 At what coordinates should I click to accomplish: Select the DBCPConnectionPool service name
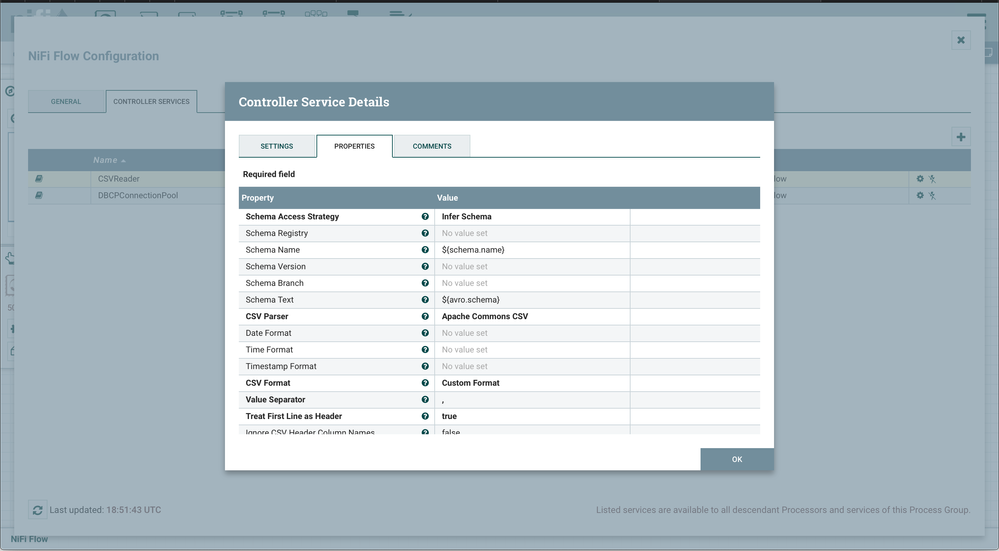click(x=138, y=196)
